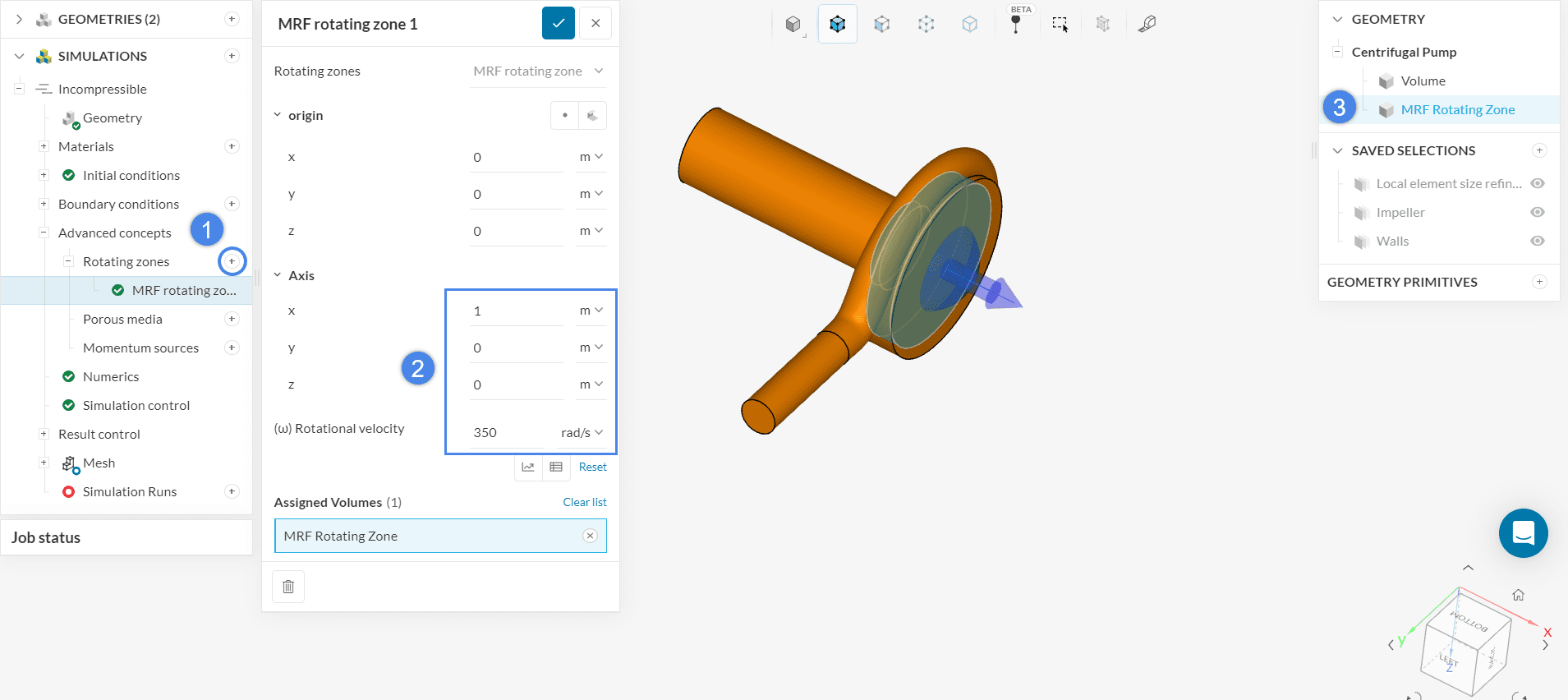This screenshot has height=700, width=1568.
Task: Click the BETA probe point tool
Action: [x=1016, y=24]
